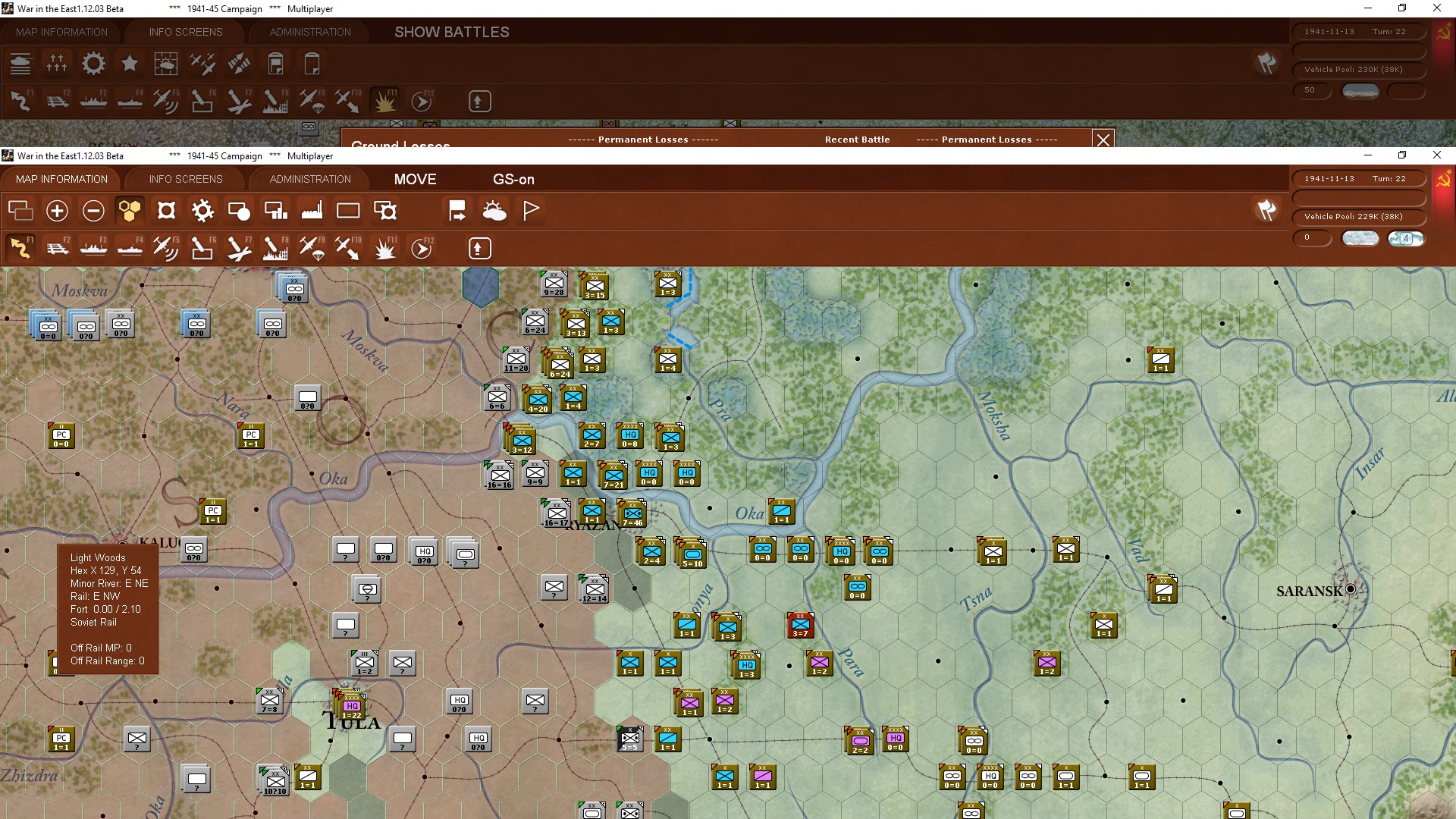Click the star icon in back window
This screenshot has height=819, width=1456.
pos(130,64)
